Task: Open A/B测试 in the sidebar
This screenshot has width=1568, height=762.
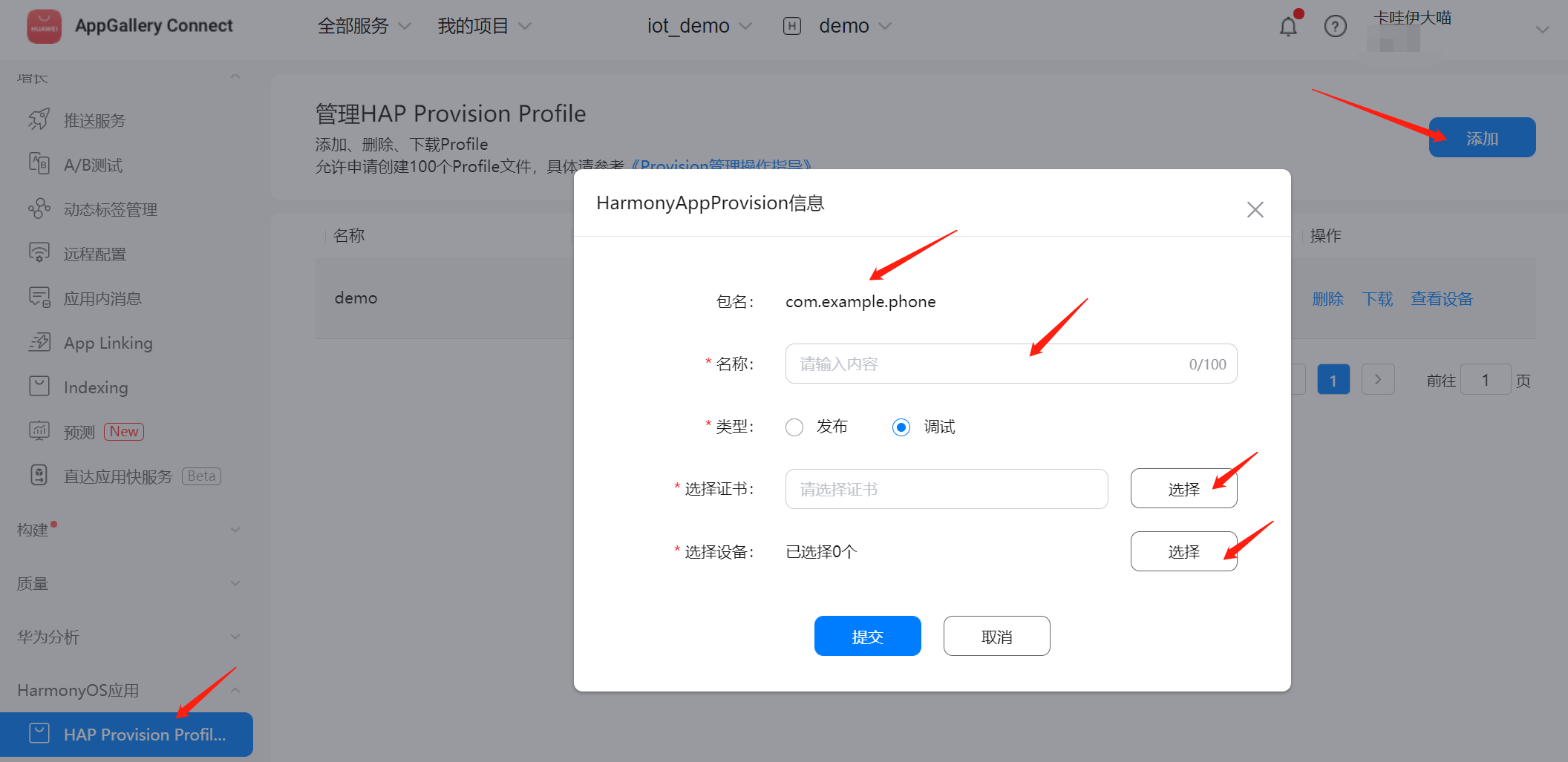Action: [x=93, y=165]
